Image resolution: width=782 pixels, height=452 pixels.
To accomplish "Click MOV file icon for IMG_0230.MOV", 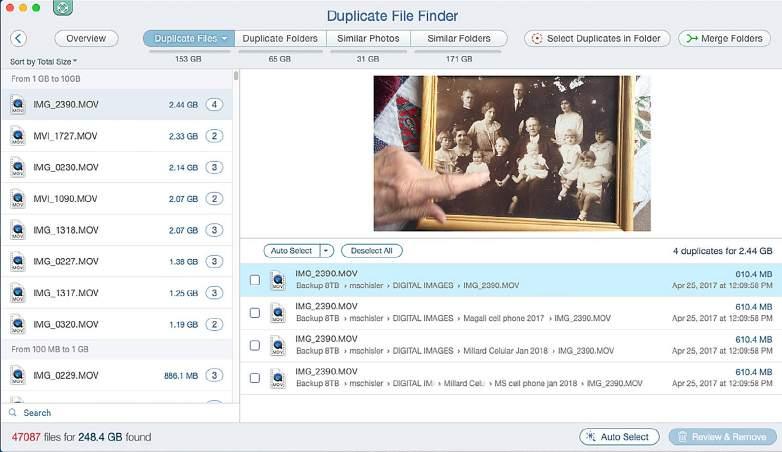I will tap(18, 167).
